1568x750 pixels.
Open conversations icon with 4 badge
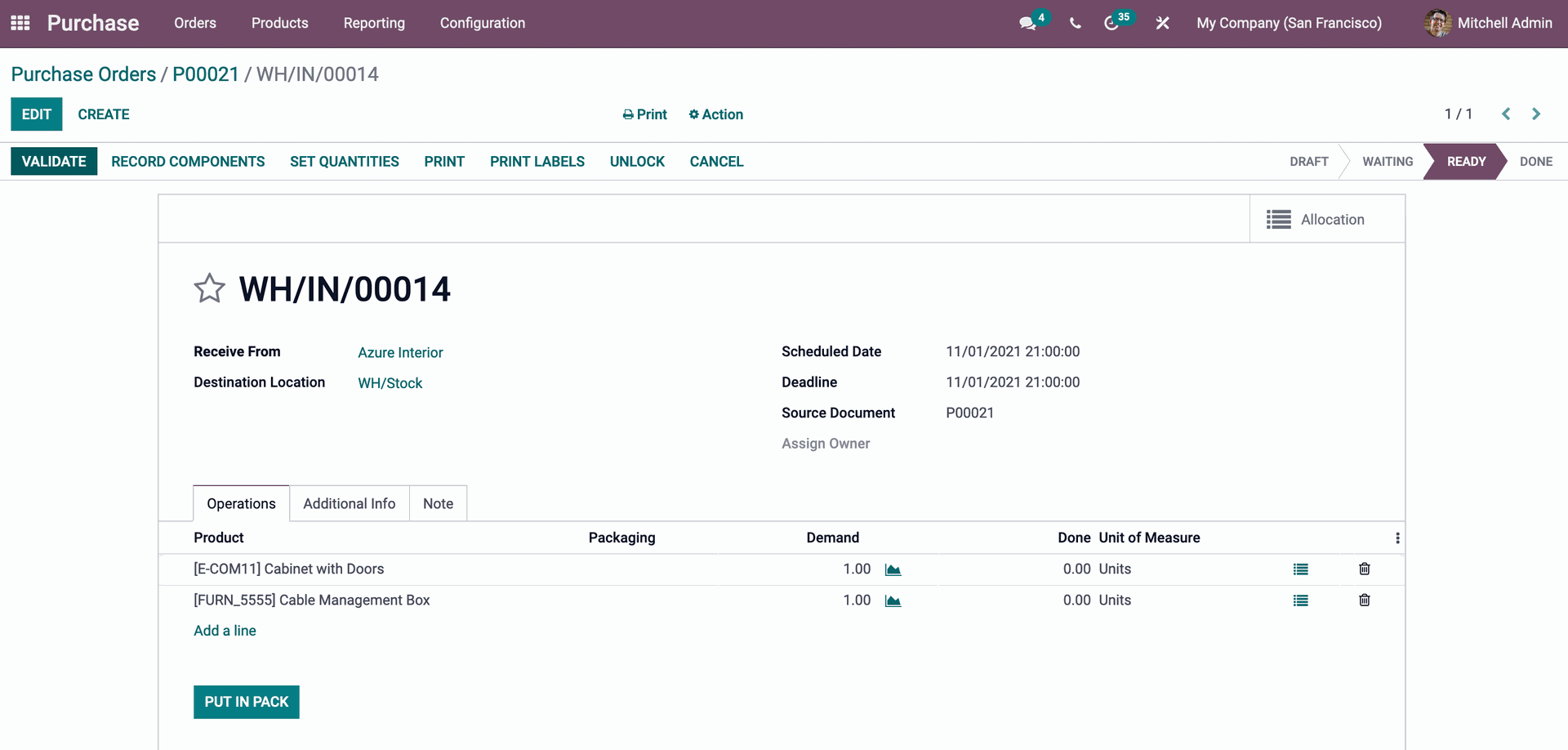(1027, 23)
